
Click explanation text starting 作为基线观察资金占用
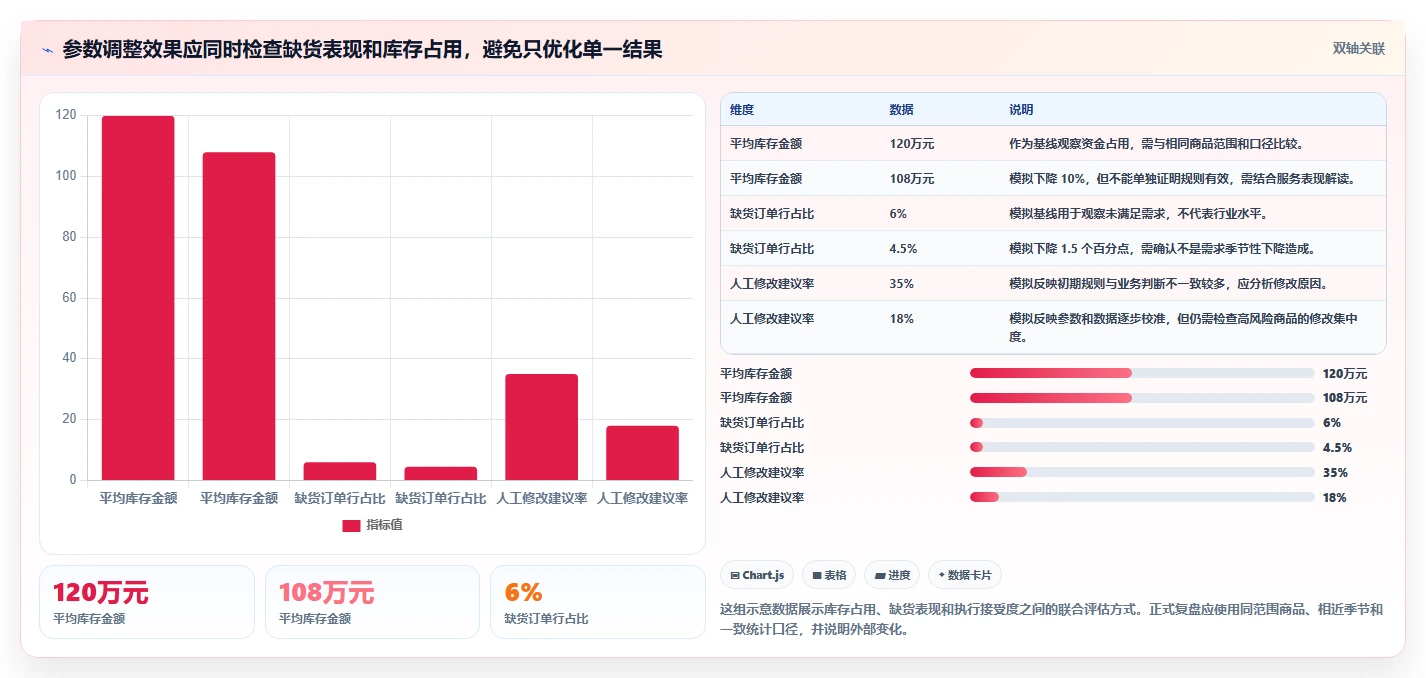(x=1156, y=144)
